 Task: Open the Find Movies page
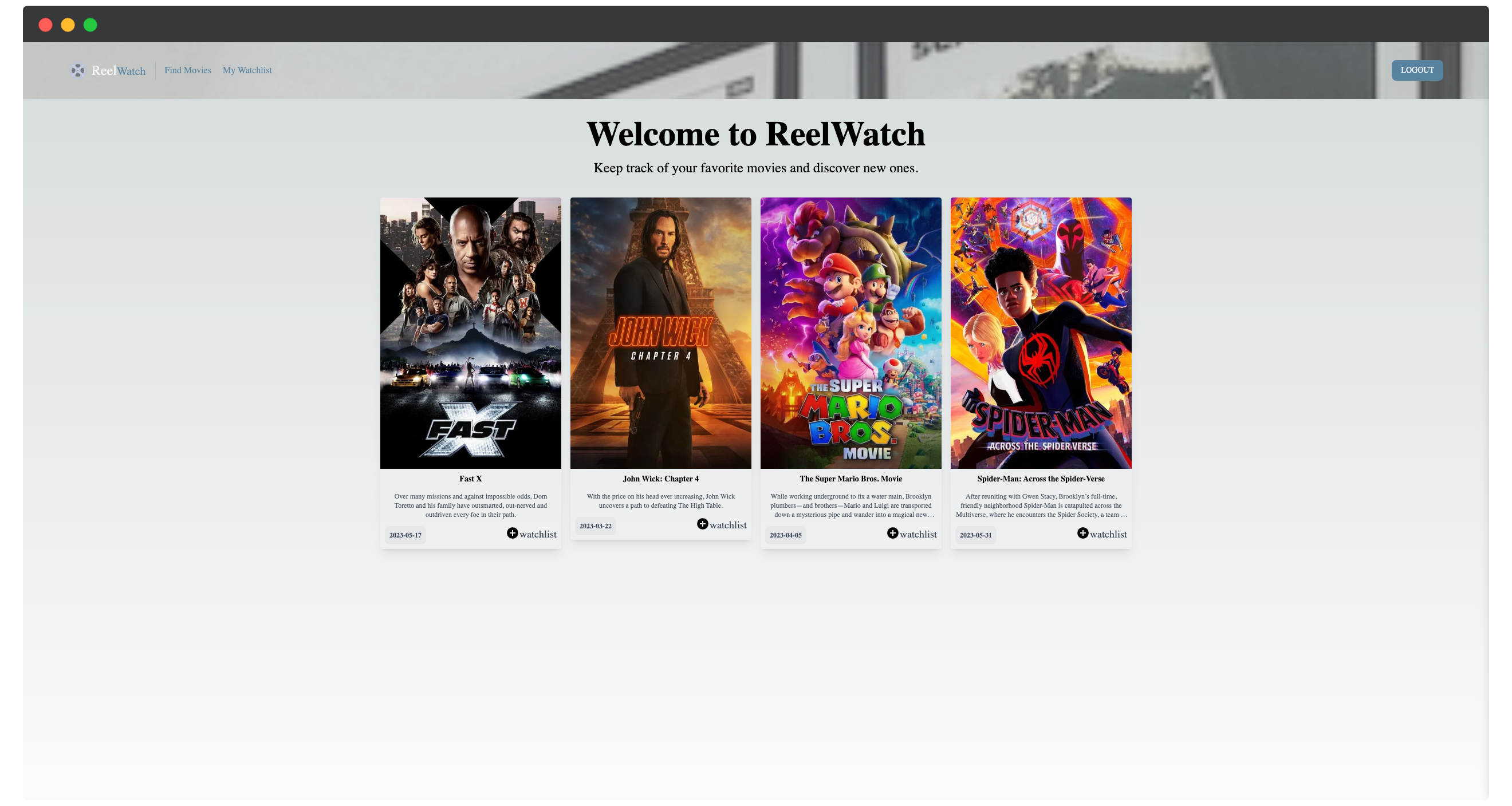pos(188,70)
